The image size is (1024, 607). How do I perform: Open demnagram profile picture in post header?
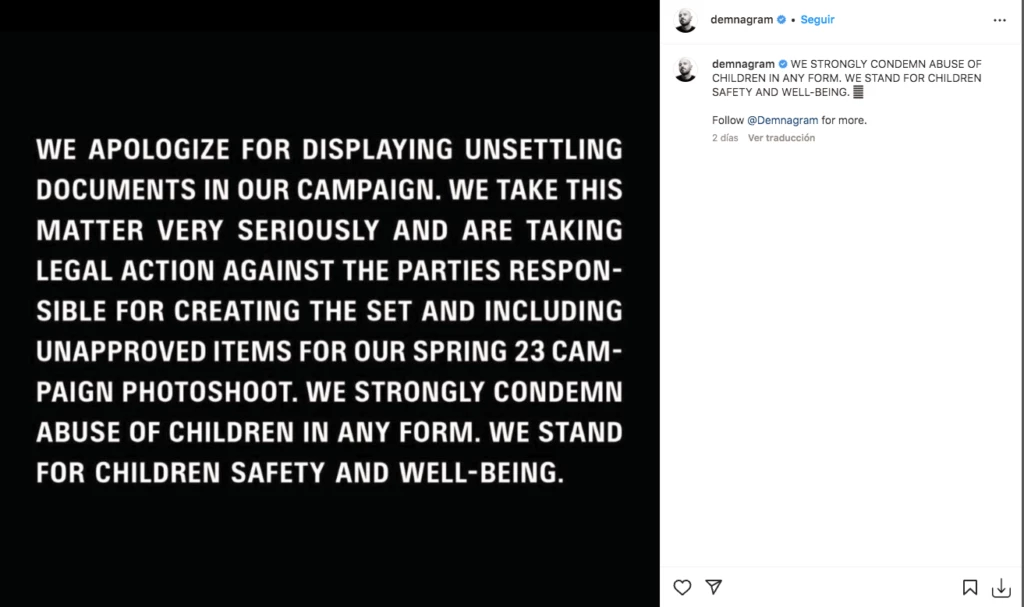pyautogui.click(x=685, y=20)
